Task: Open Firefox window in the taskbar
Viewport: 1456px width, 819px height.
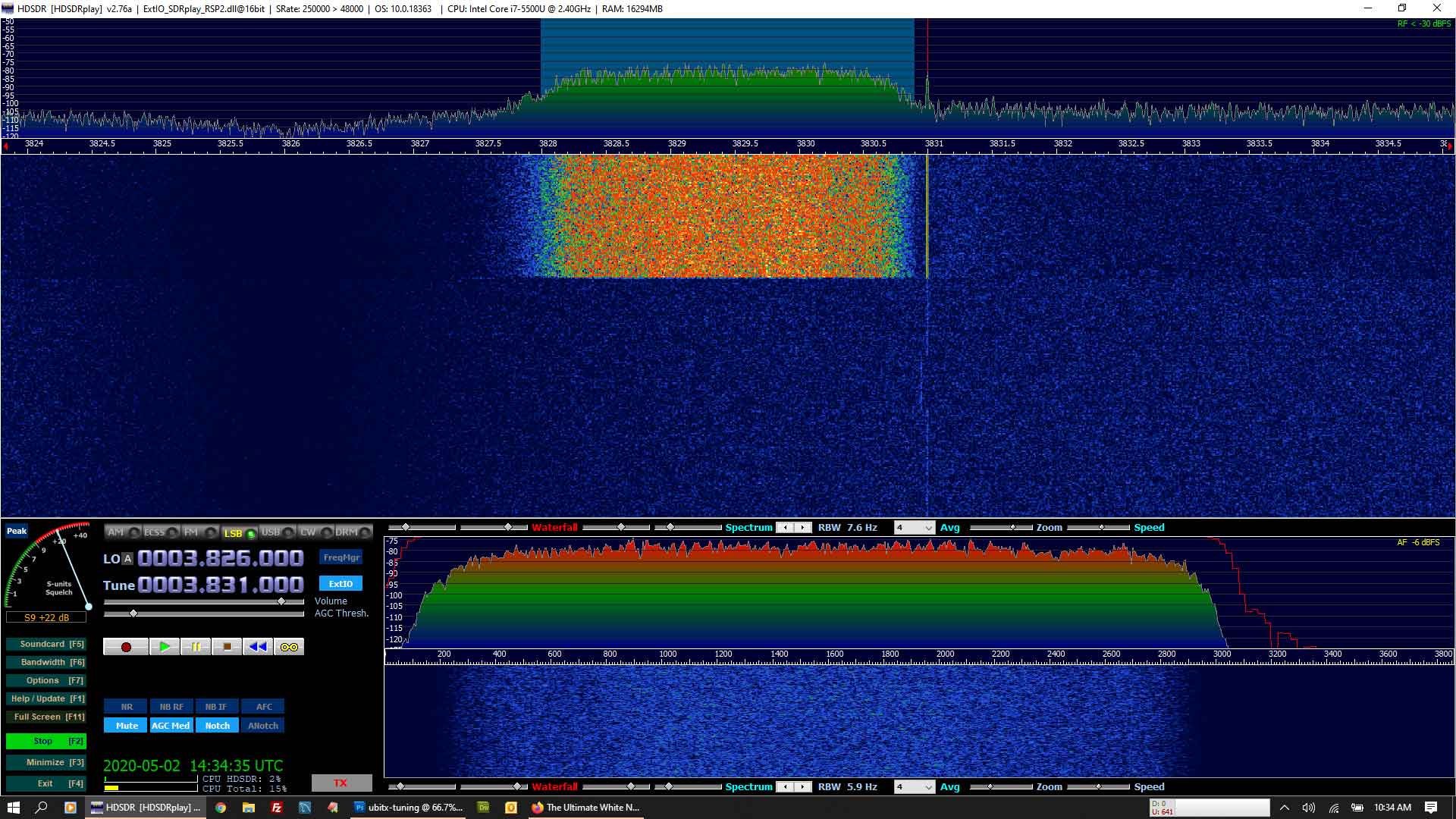Action: [585, 808]
